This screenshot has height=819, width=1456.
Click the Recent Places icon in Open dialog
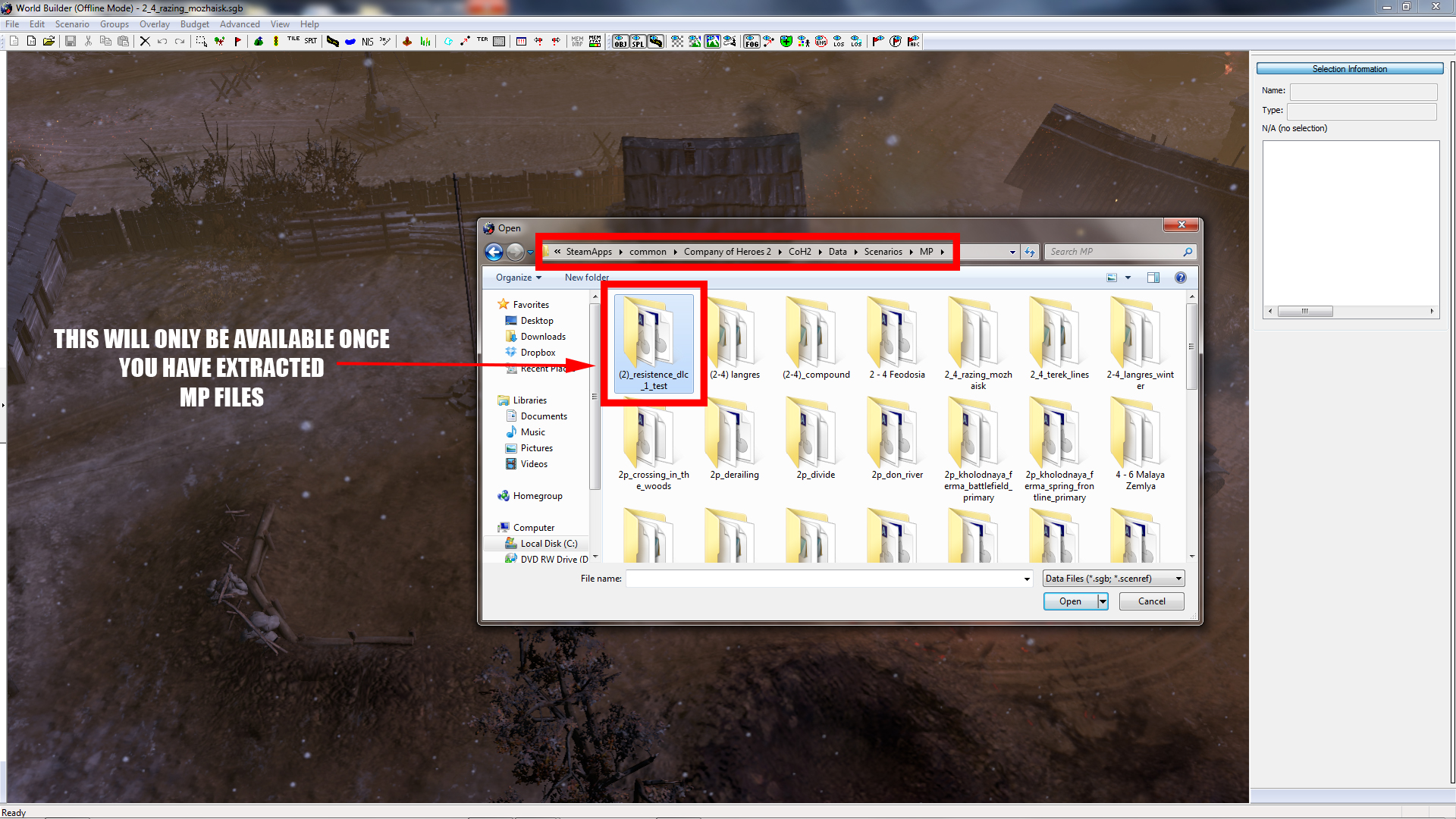[511, 369]
